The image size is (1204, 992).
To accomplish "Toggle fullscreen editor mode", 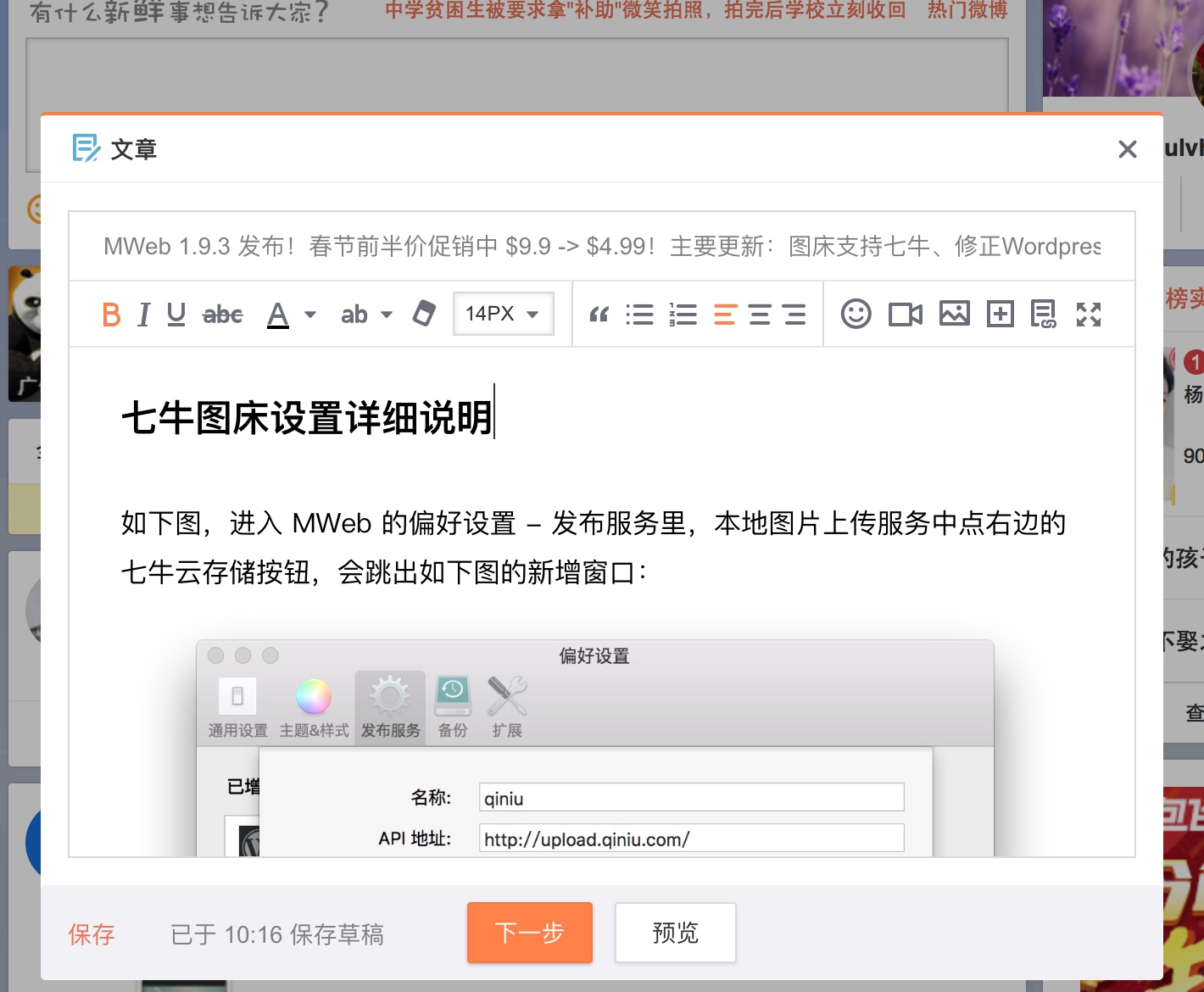I will pyautogui.click(x=1089, y=315).
